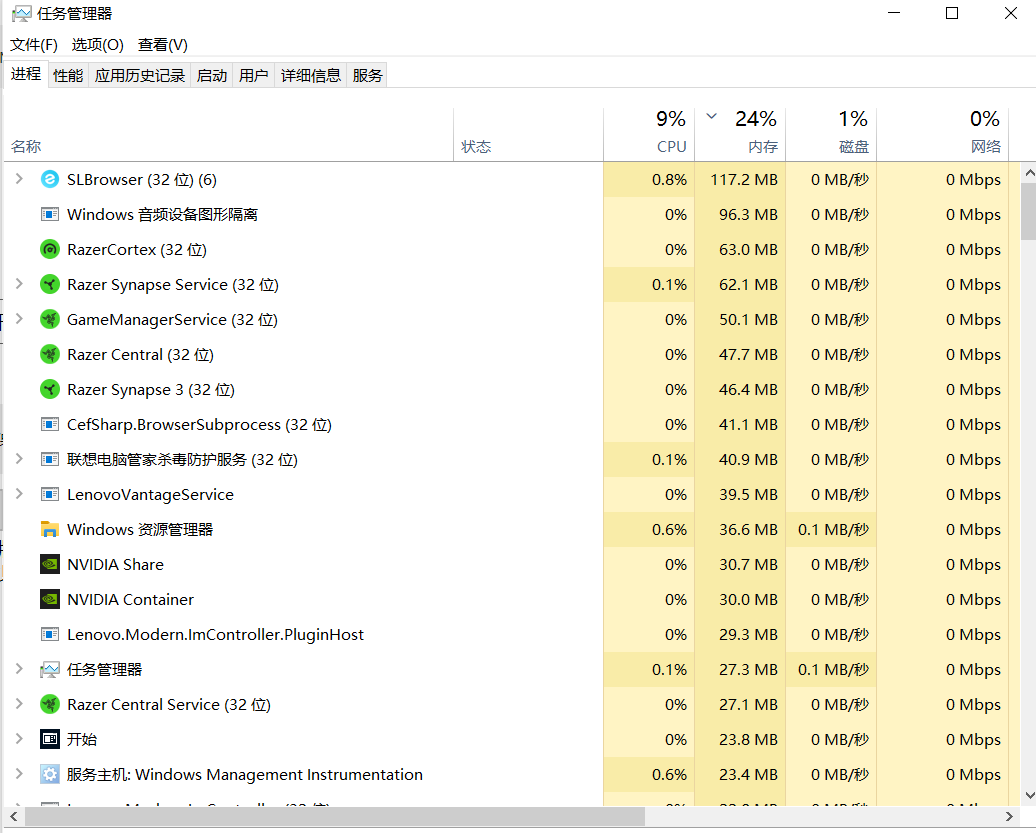
Task: Switch to the 性能 tab
Action: [x=68, y=75]
